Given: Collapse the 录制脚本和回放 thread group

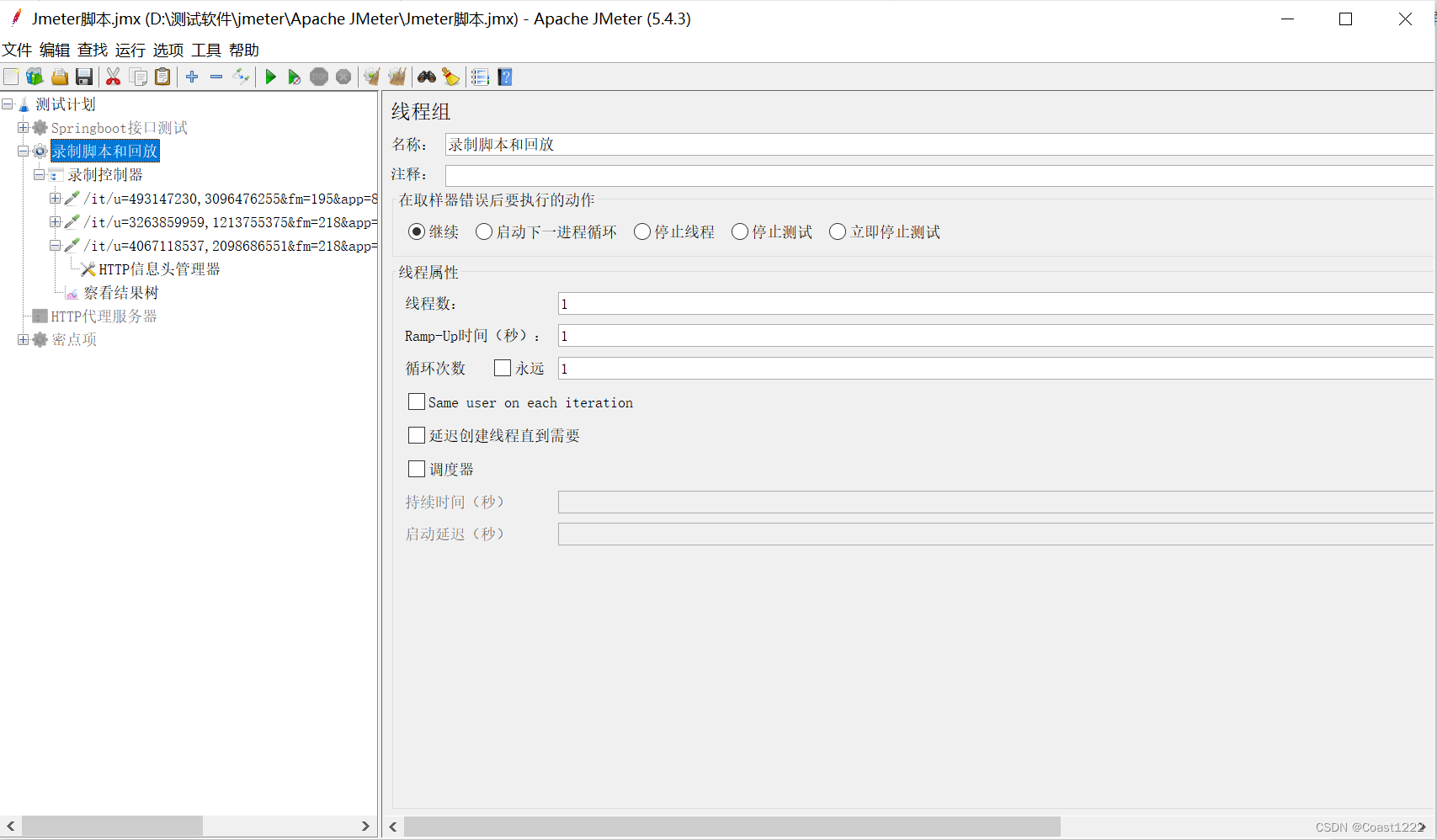Looking at the screenshot, I should tap(24, 152).
